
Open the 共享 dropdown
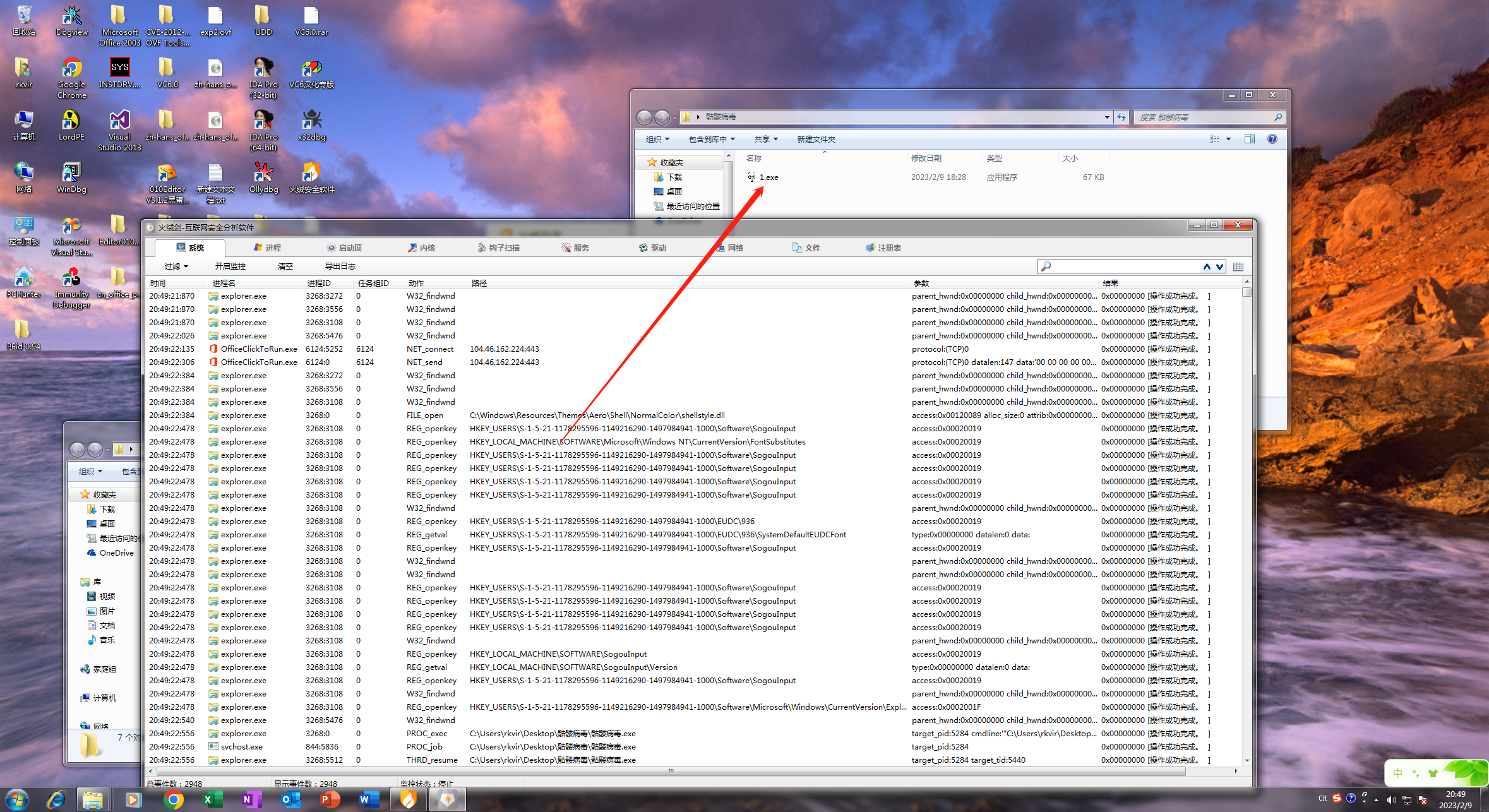click(x=766, y=139)
